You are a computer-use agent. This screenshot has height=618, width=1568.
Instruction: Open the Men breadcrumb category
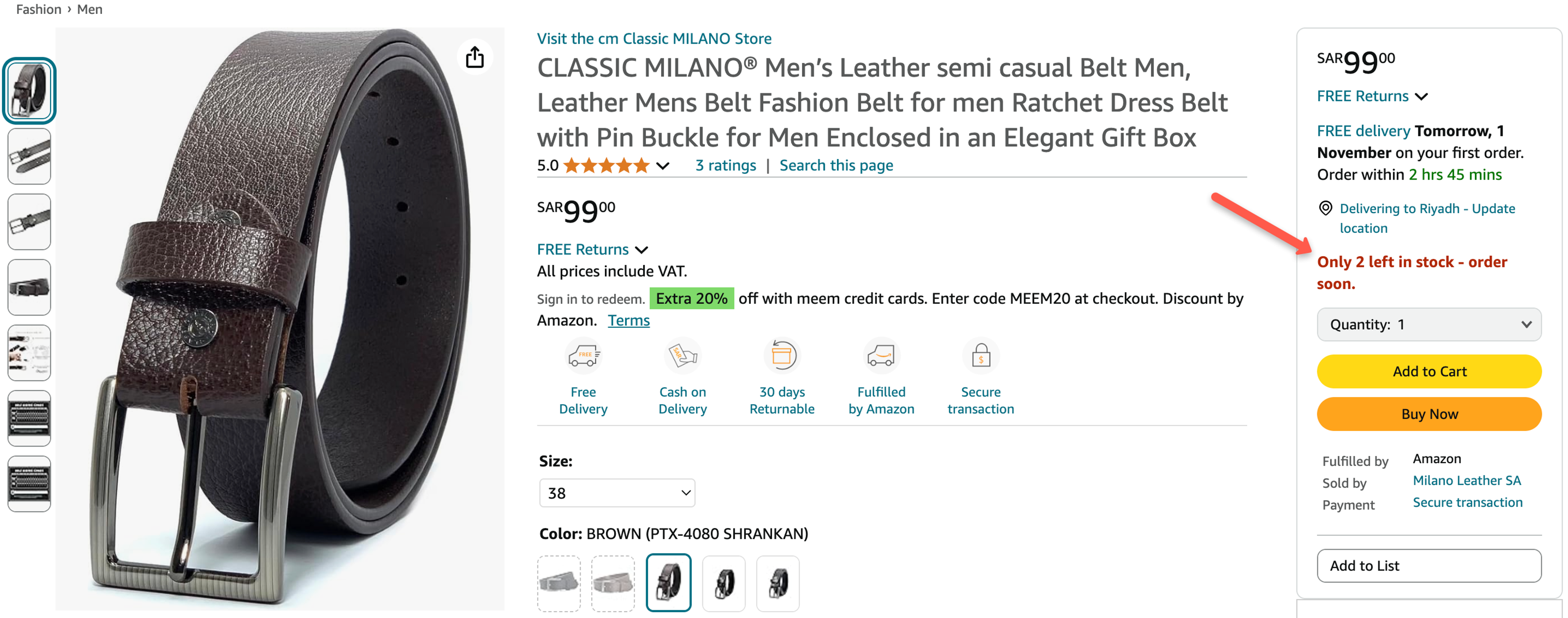pyautogui.click(x=90, y=9)
